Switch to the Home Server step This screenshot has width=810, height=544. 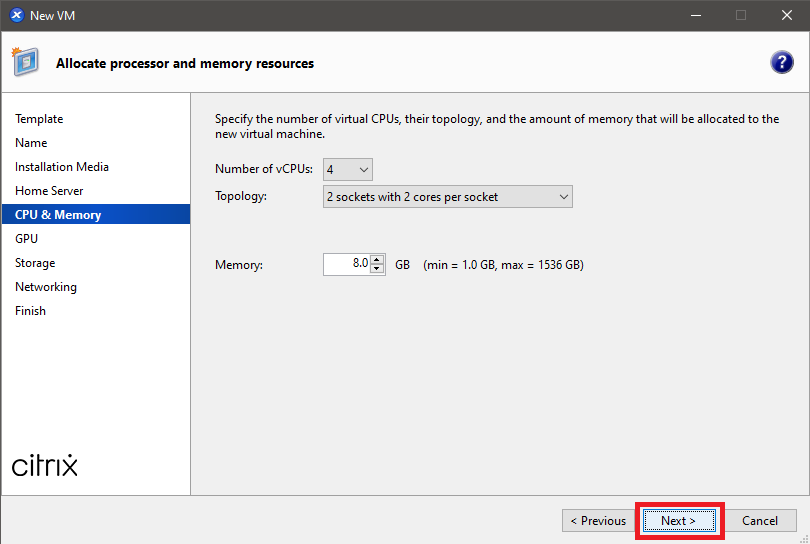click(x=49, y=191)
